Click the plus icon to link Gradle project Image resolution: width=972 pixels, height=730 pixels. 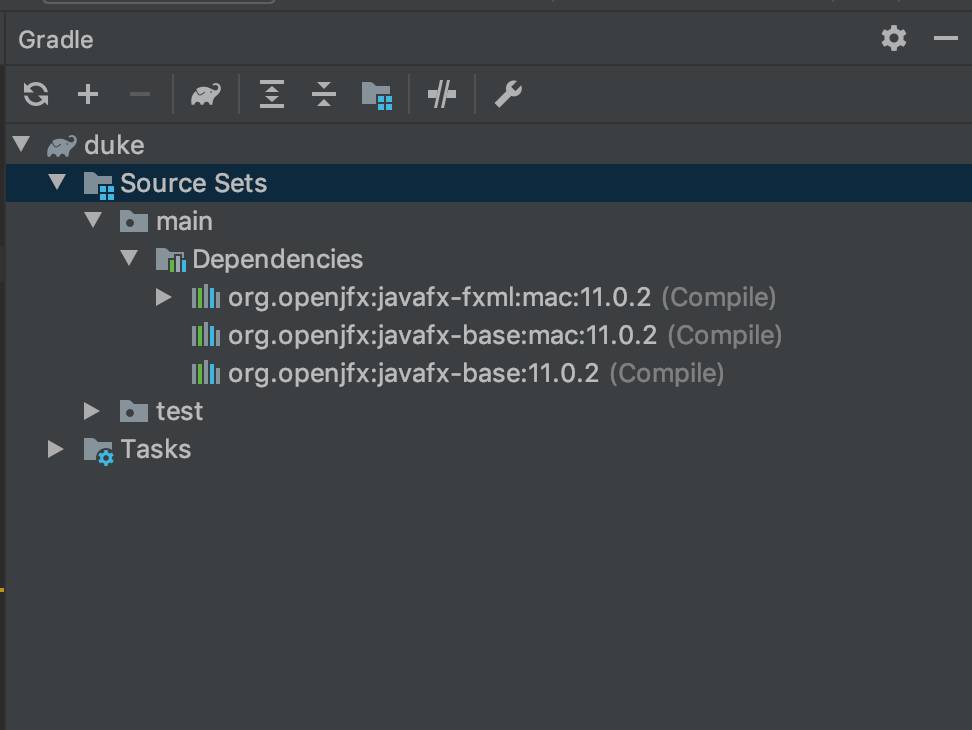[x=88, y=95]
